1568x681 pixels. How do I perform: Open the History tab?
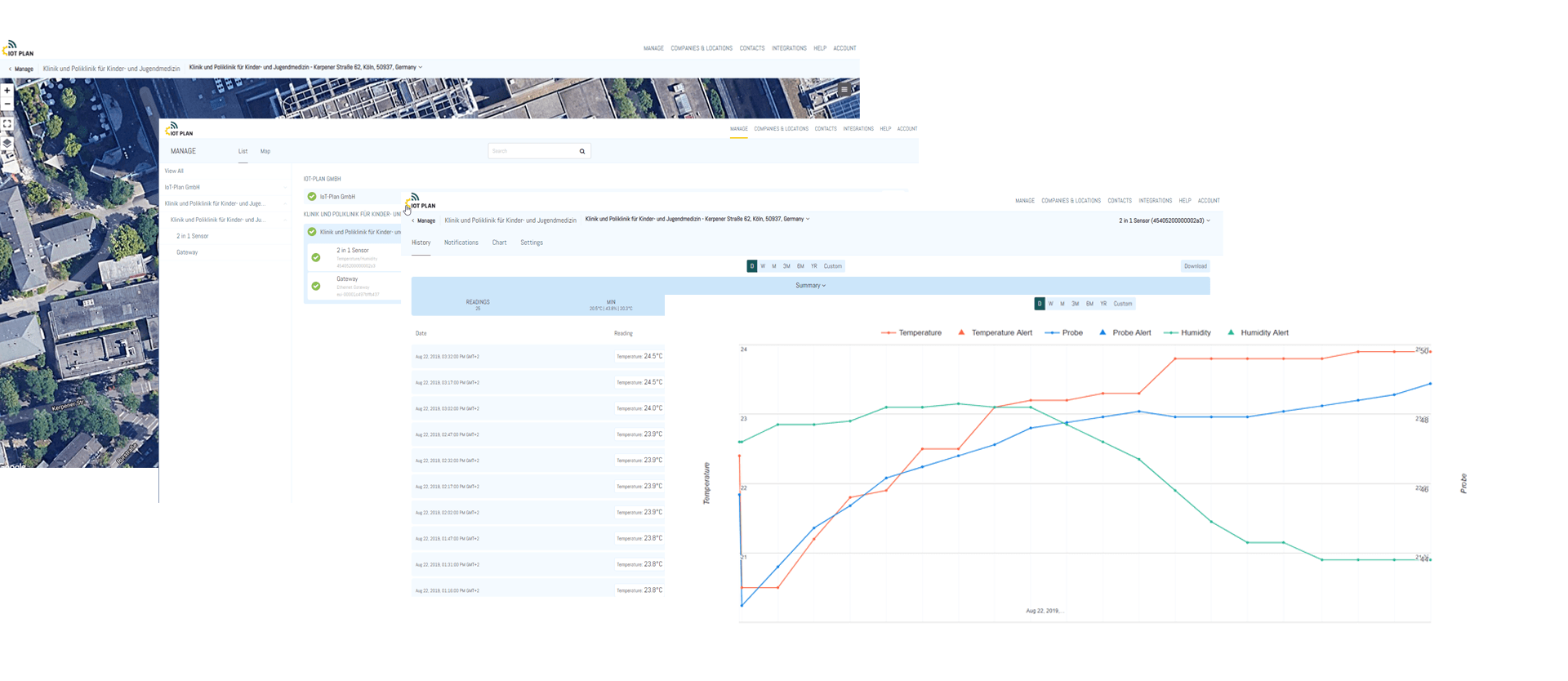pos(421,243)
